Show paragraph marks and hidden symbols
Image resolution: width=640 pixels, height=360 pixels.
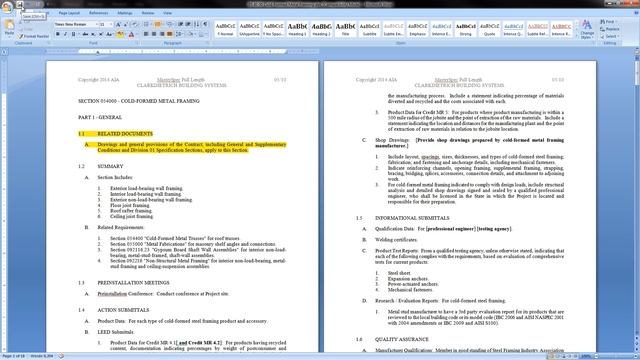206,24
